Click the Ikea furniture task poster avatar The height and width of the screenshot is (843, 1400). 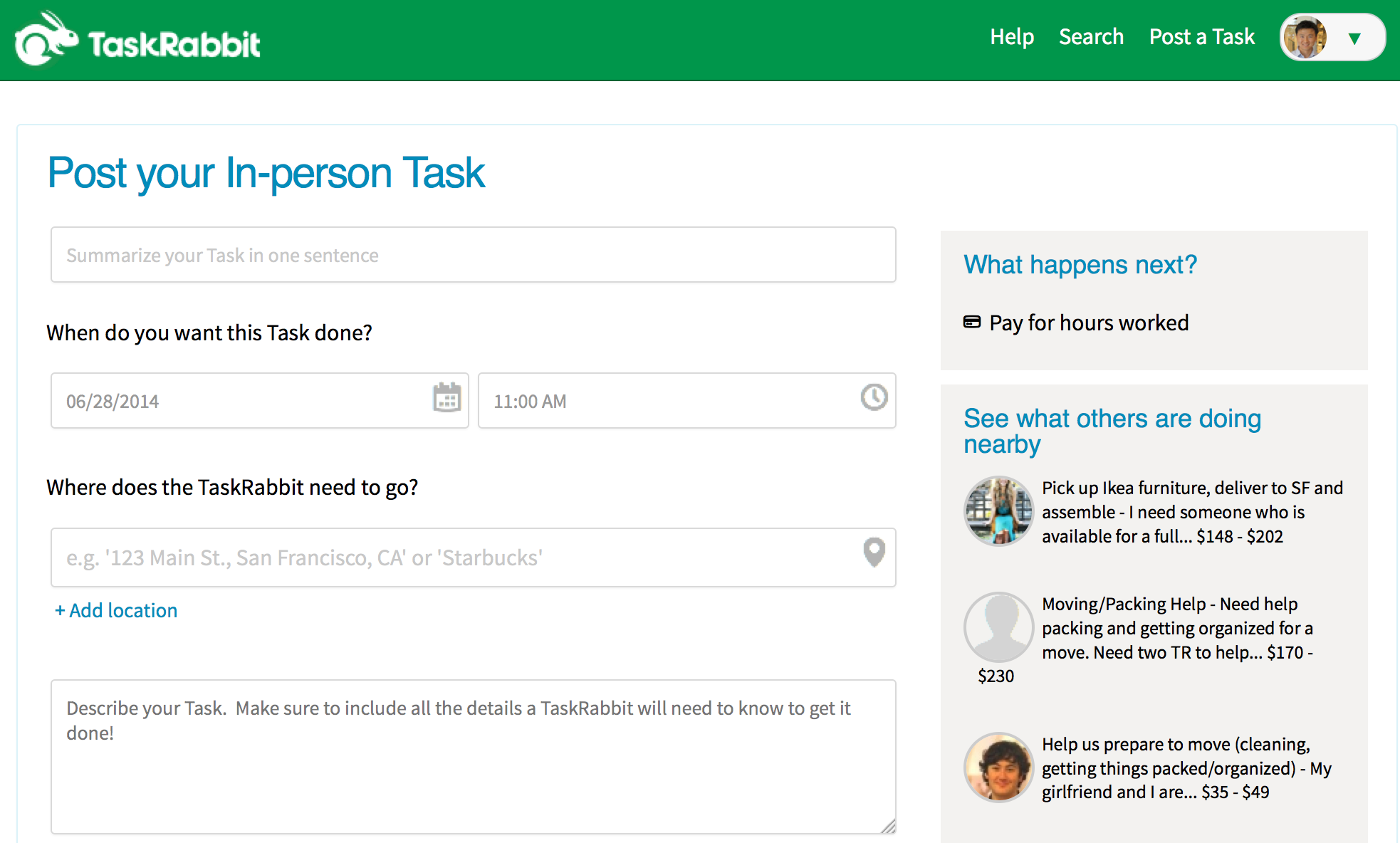pyautogui.click(x=998, y=511)
